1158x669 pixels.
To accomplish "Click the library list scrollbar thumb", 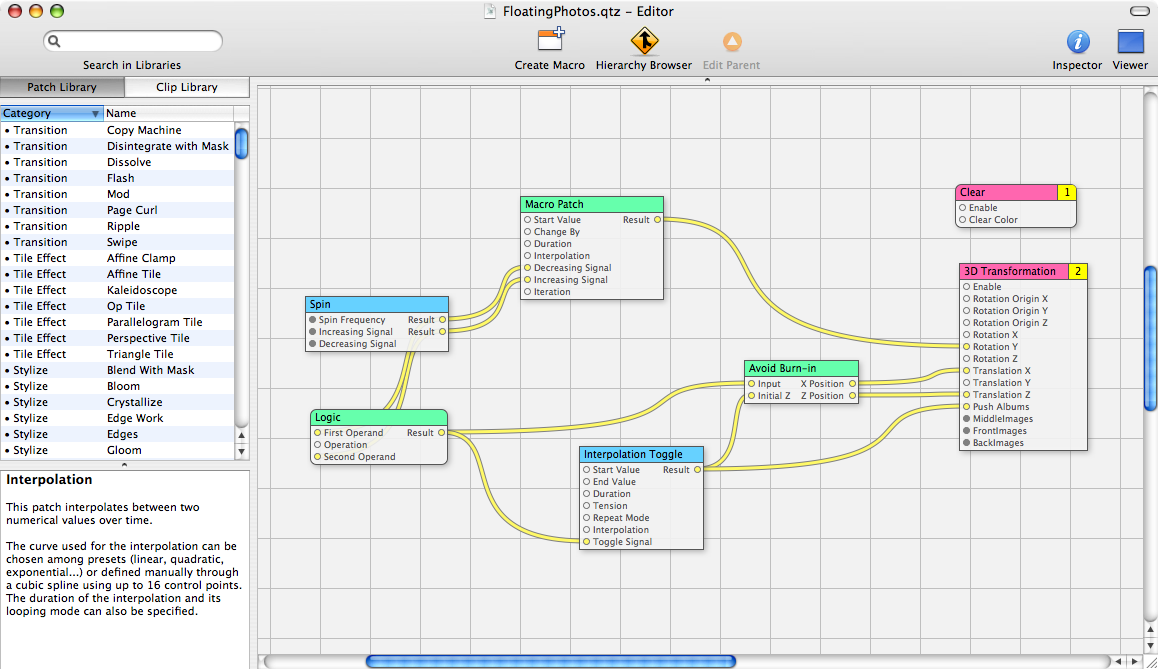I will pos(241,143).
